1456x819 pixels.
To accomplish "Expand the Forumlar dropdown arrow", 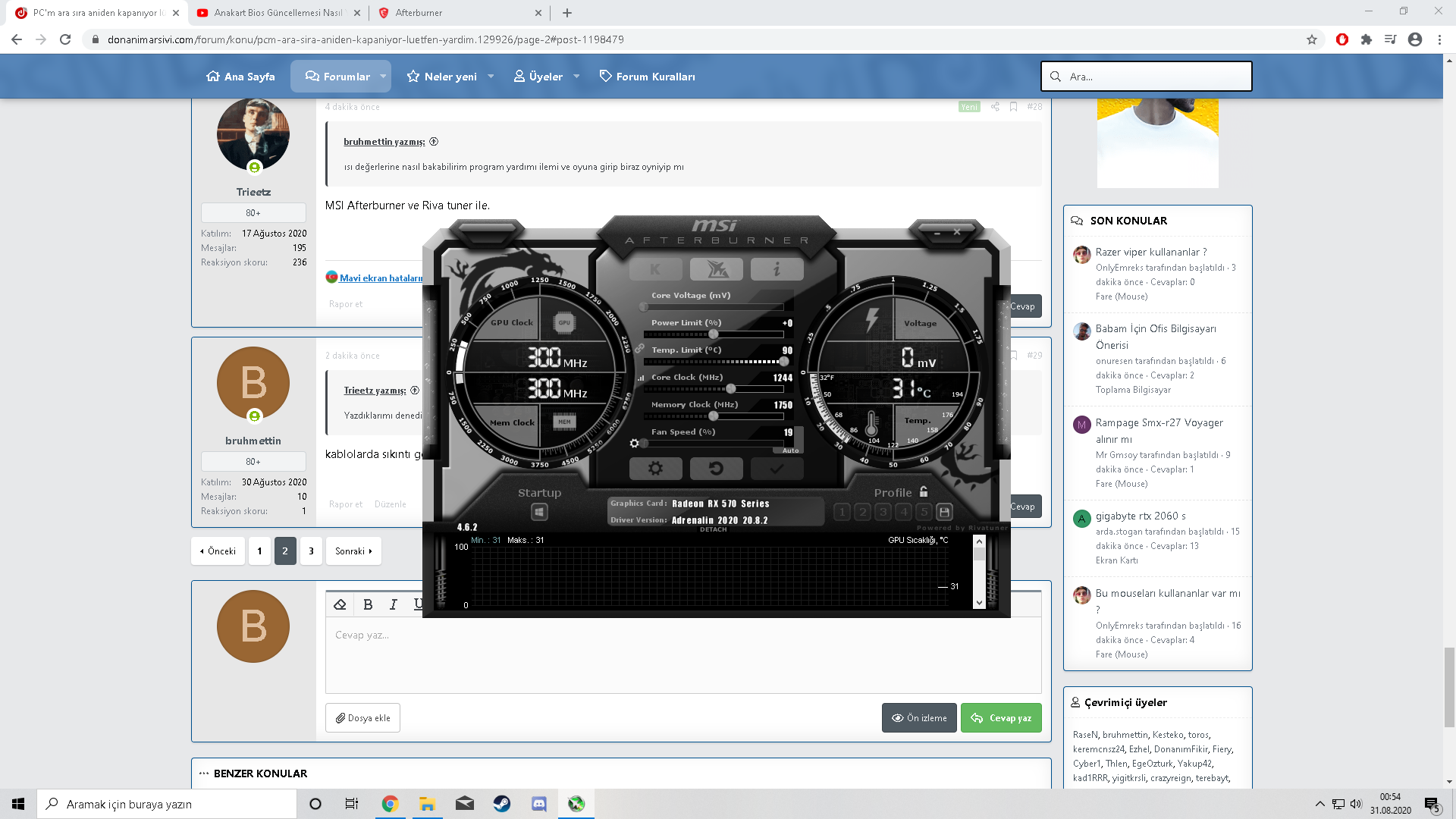I will [x=383, y=77].
